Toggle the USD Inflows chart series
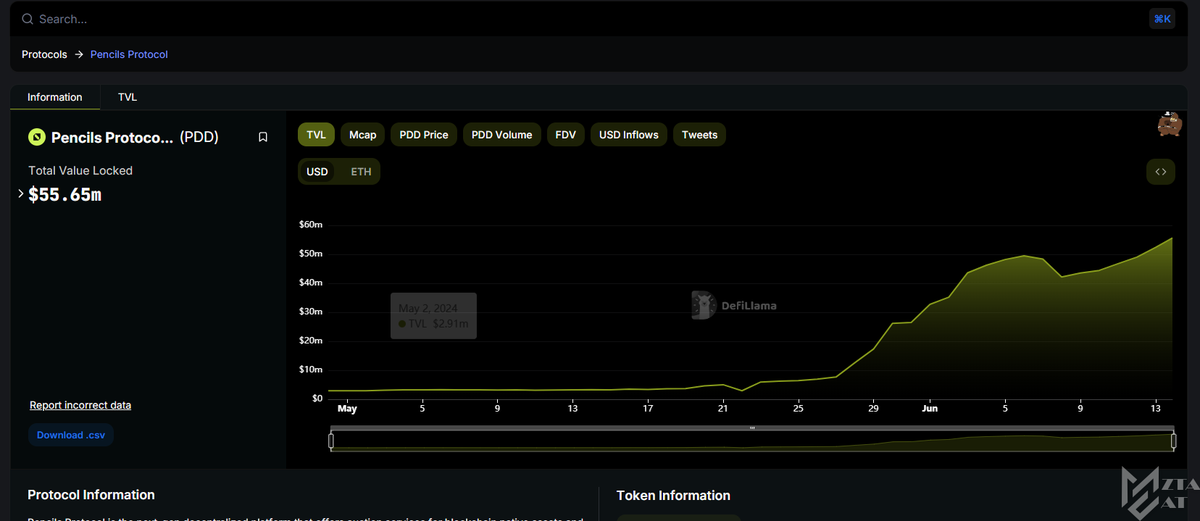This screenshot has height=521, width=1200. 629,135
